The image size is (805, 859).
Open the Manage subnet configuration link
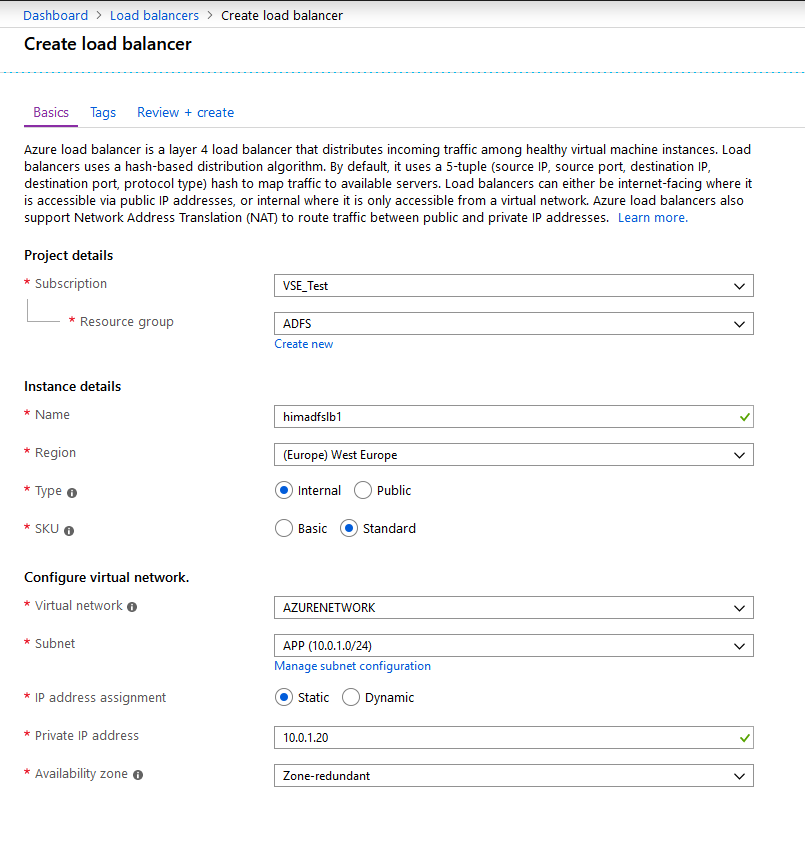352,666
